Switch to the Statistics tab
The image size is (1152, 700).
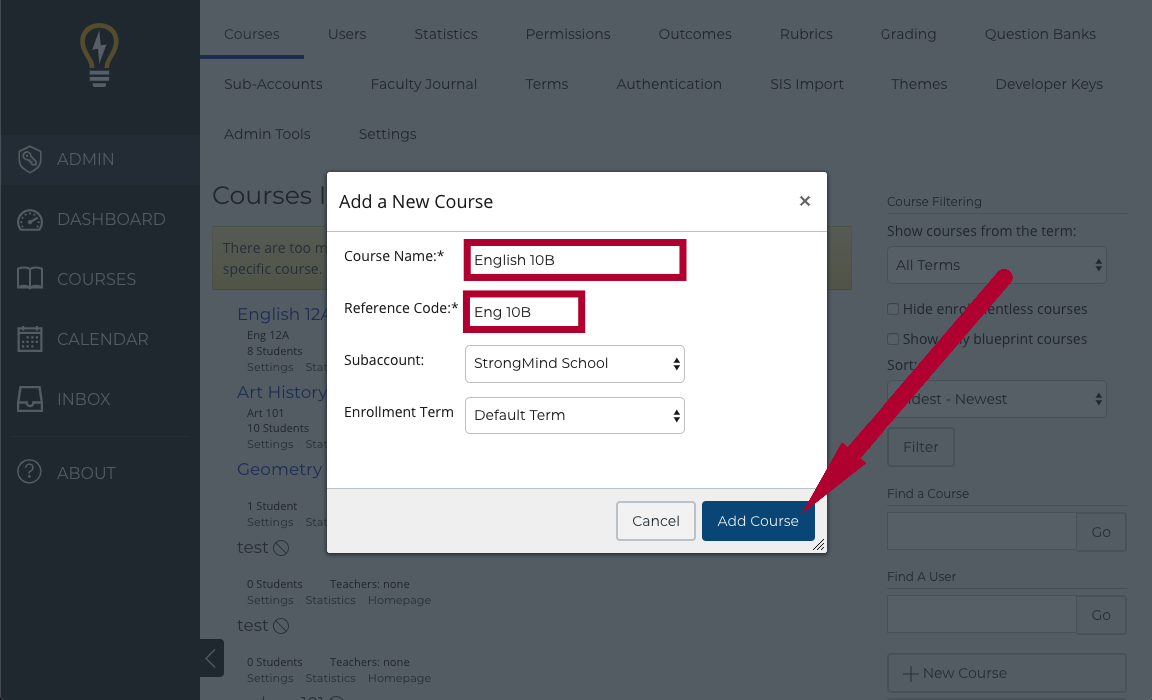coord(445,34)
